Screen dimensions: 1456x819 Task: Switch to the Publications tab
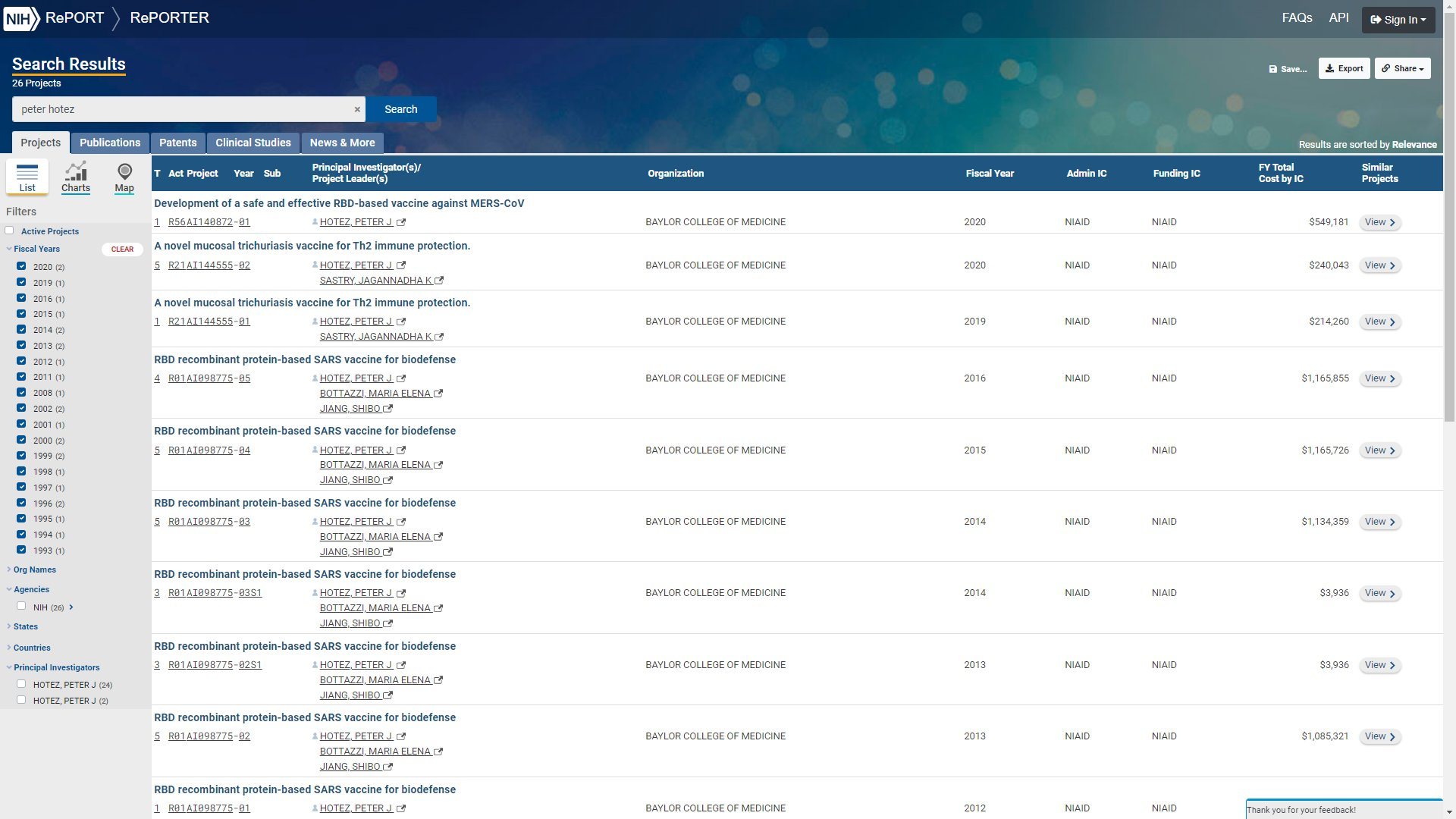(110, 143)
